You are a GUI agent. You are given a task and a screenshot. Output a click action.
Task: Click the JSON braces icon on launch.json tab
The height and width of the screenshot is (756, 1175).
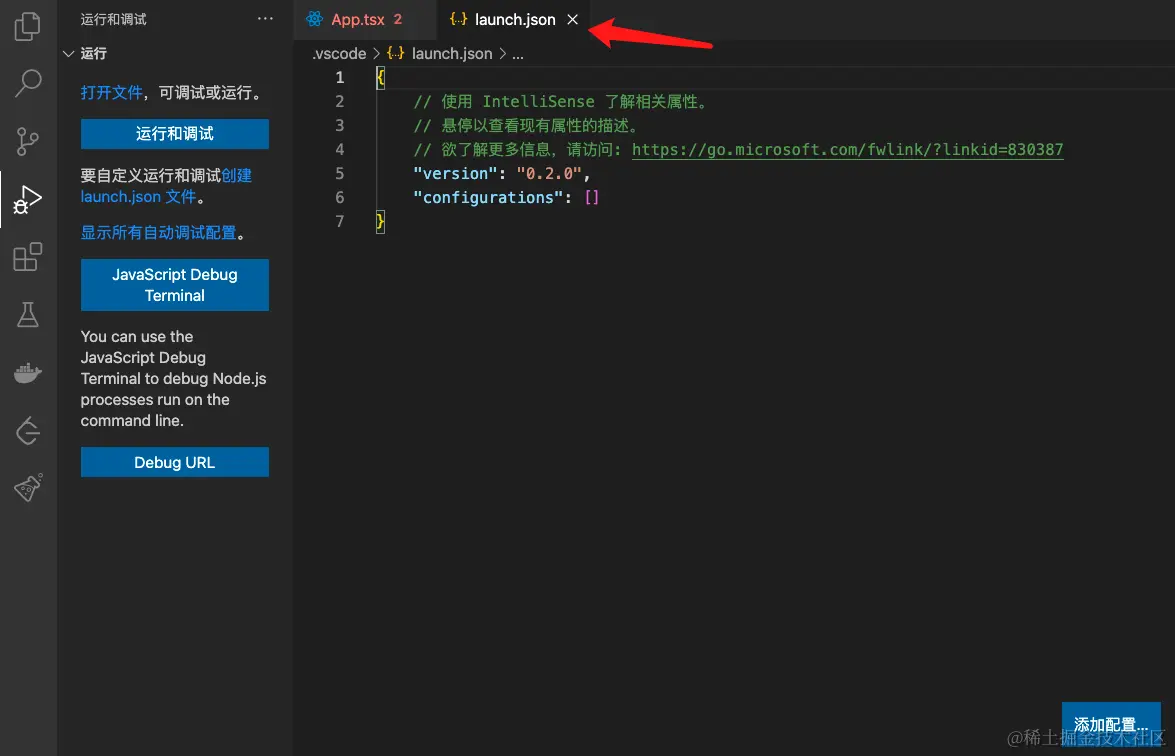coord(459,19)
